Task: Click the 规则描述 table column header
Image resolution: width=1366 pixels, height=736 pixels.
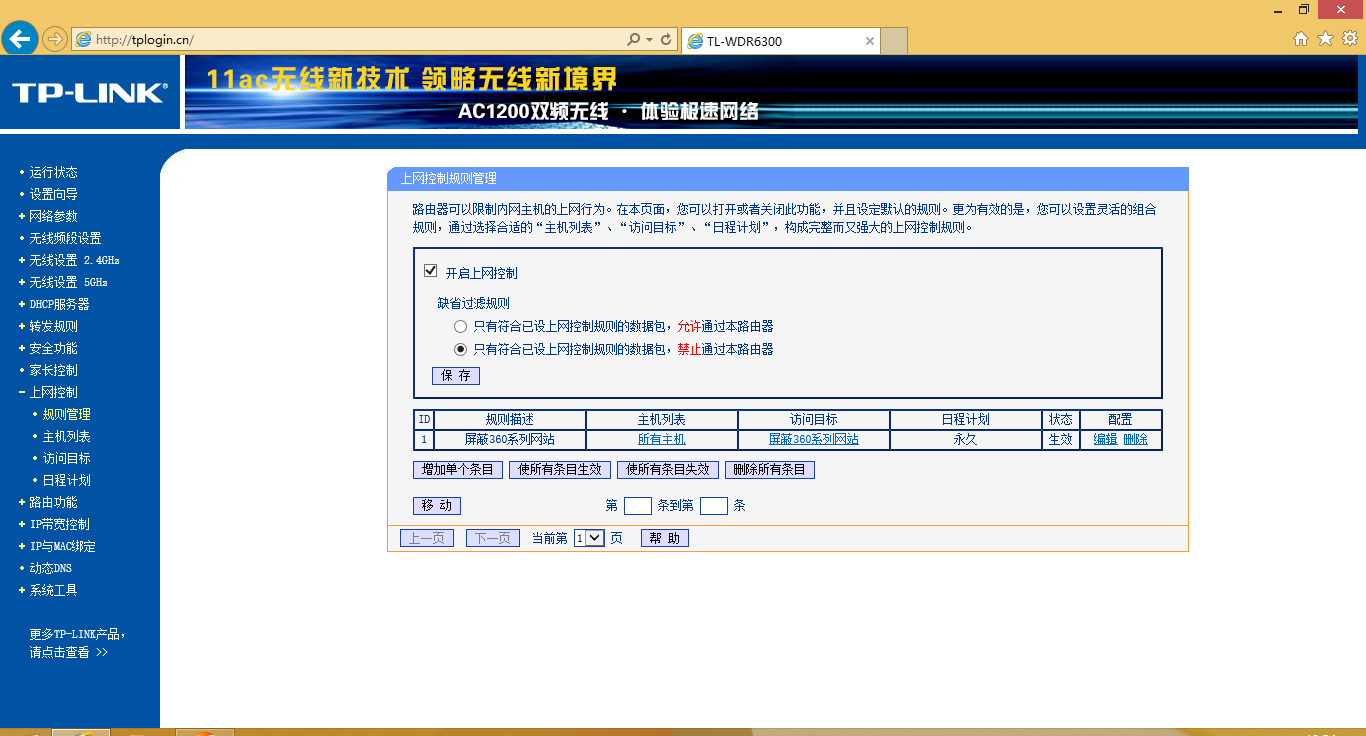Action: pos(510,420)
